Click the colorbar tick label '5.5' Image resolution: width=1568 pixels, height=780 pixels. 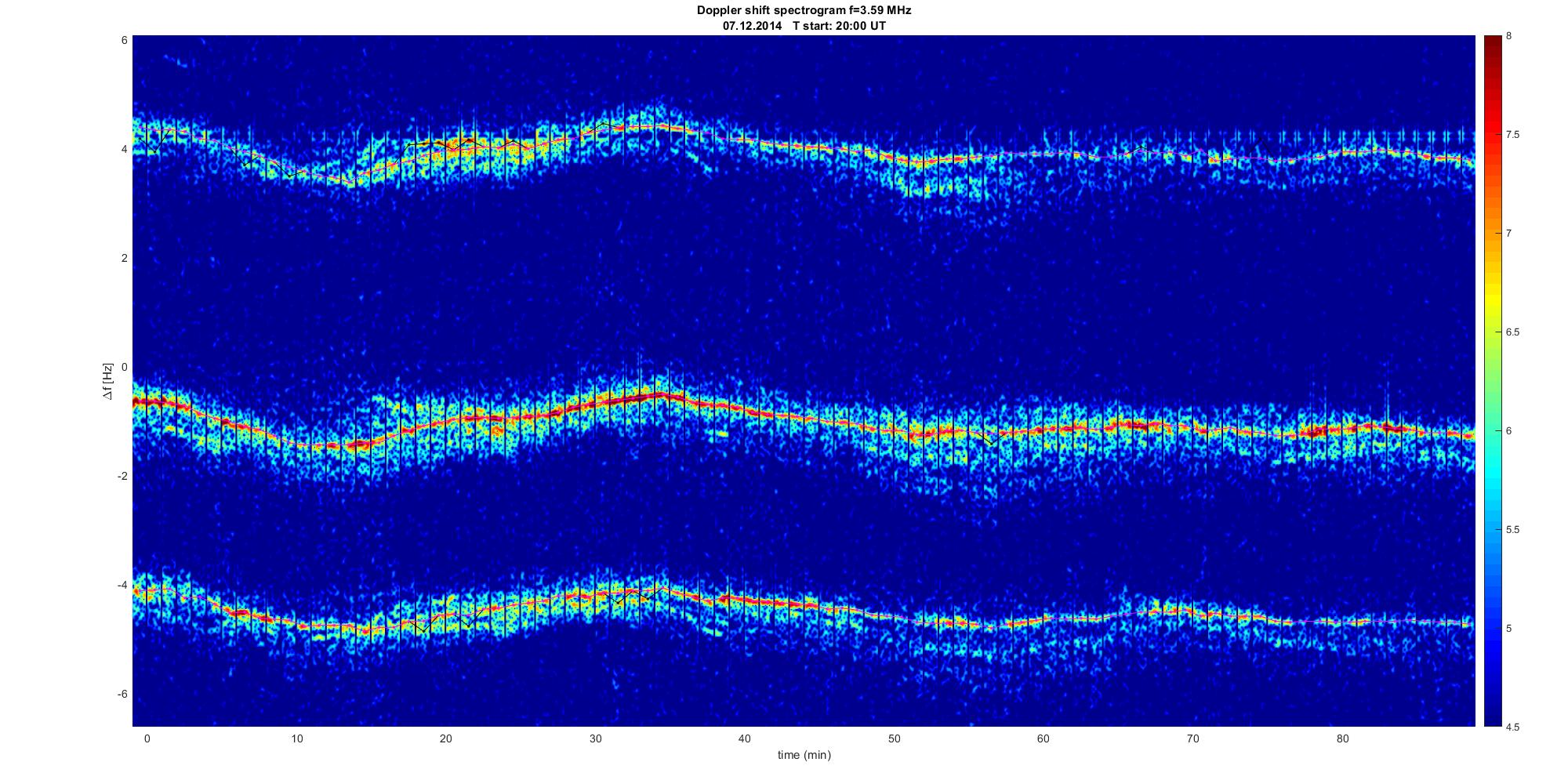pyautogui.click(x=1512, y=530)
